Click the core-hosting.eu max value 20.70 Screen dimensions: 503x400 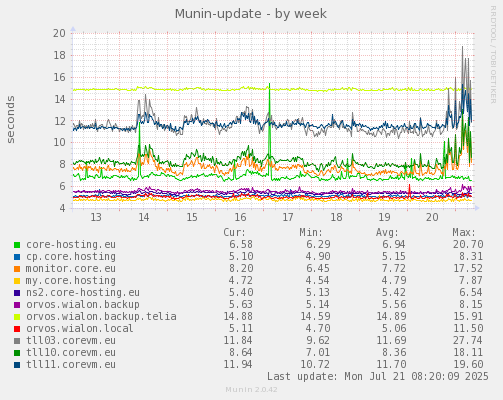pos(468,245)
